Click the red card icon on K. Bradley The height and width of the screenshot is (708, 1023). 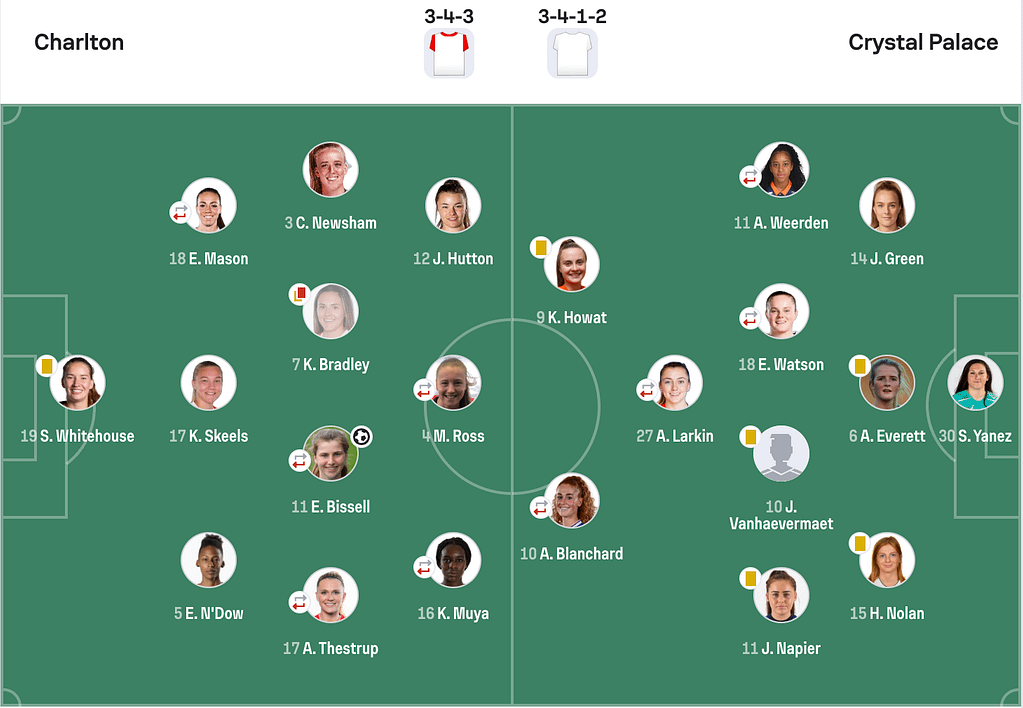(x=298, y=294)
